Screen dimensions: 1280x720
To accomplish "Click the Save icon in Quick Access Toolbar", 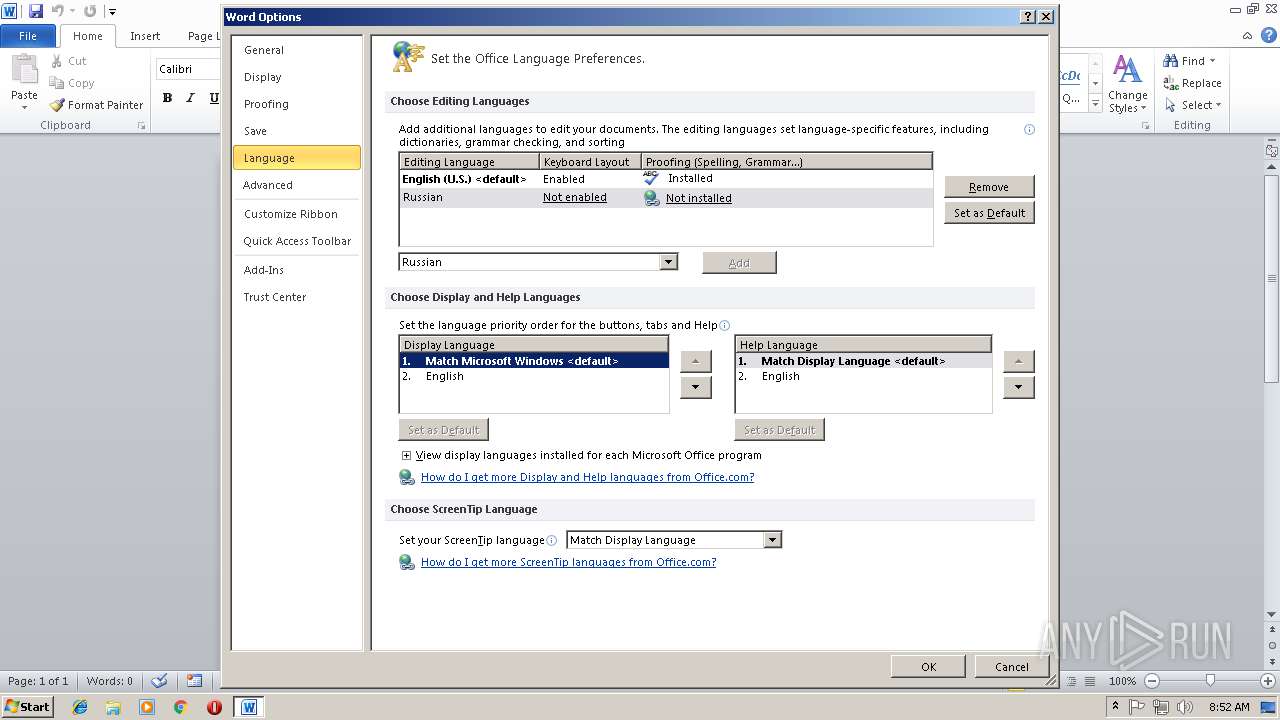I will 36,11.
